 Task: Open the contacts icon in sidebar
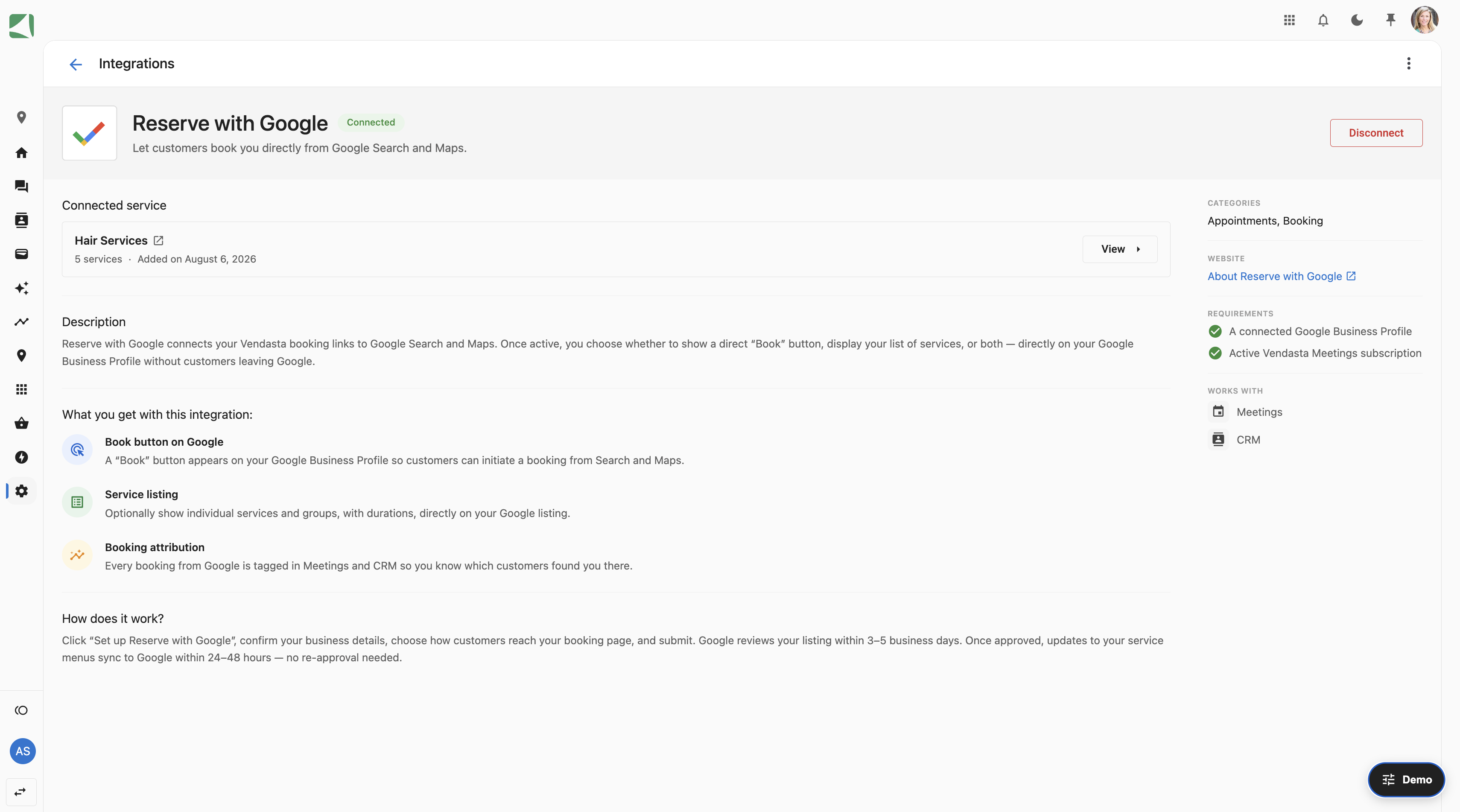21,220
